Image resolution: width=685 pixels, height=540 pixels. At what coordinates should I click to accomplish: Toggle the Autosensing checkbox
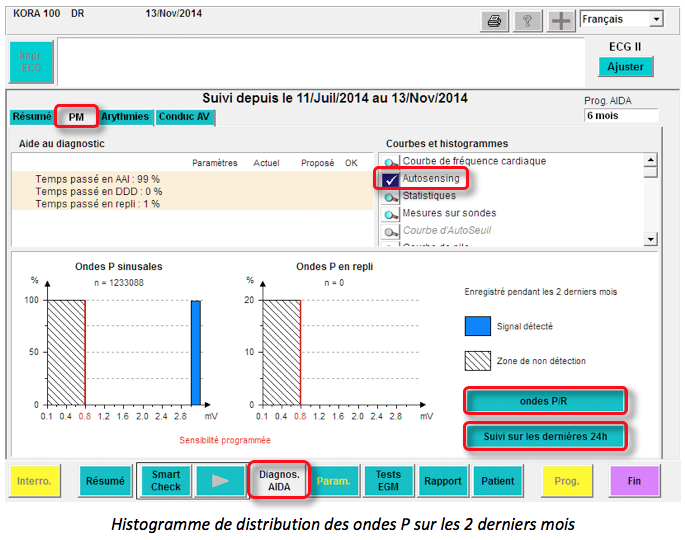pos(390,179)
